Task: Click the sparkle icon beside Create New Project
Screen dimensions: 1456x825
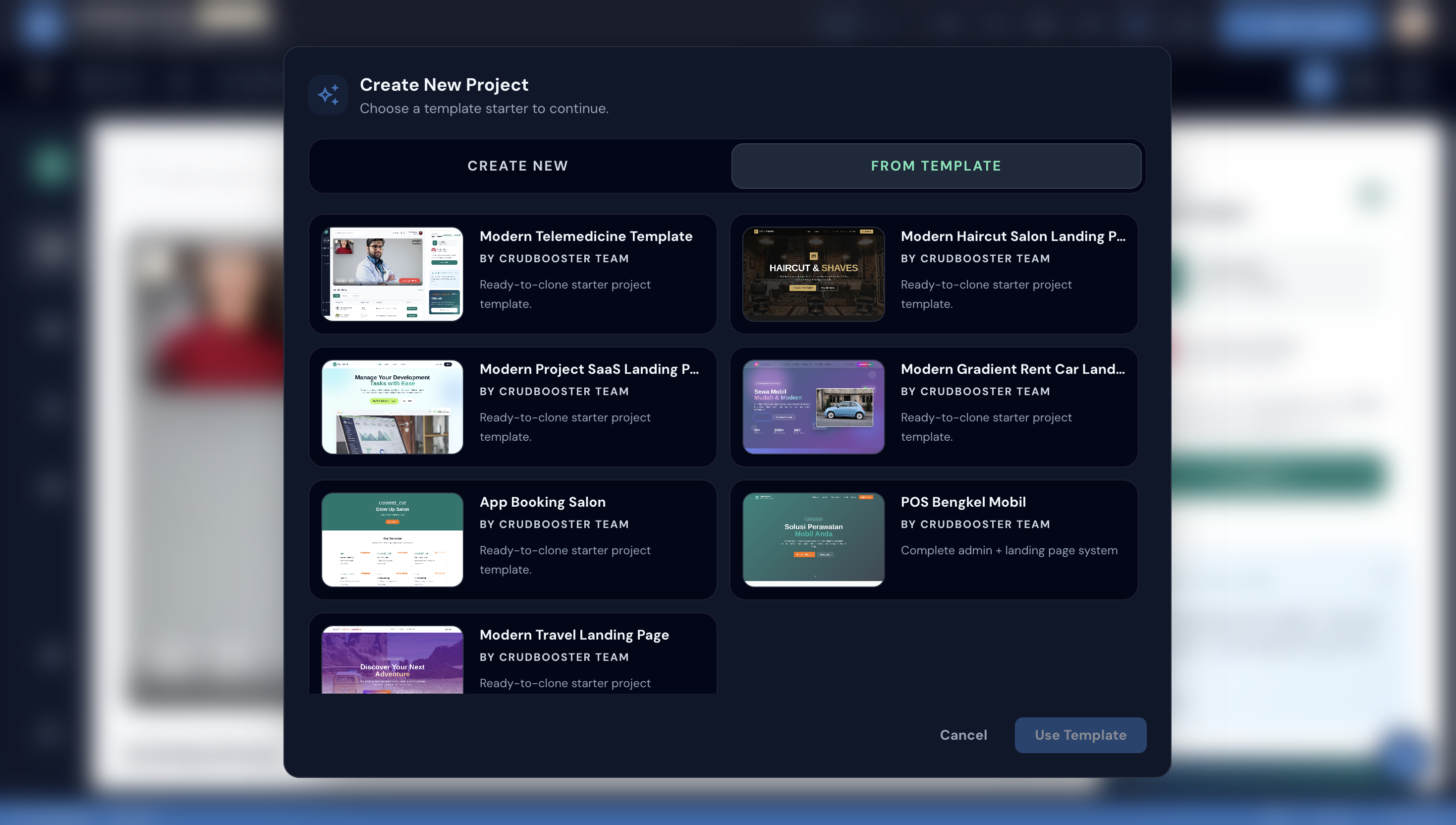Action: click(x=329, y=95)
